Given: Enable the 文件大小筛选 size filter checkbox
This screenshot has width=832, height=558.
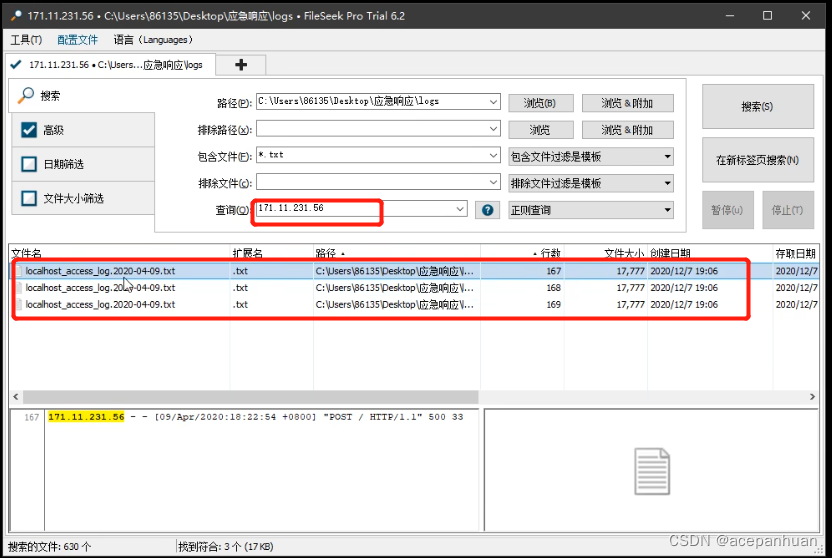Looking at the screenshot, I should [x=29, y=198].
